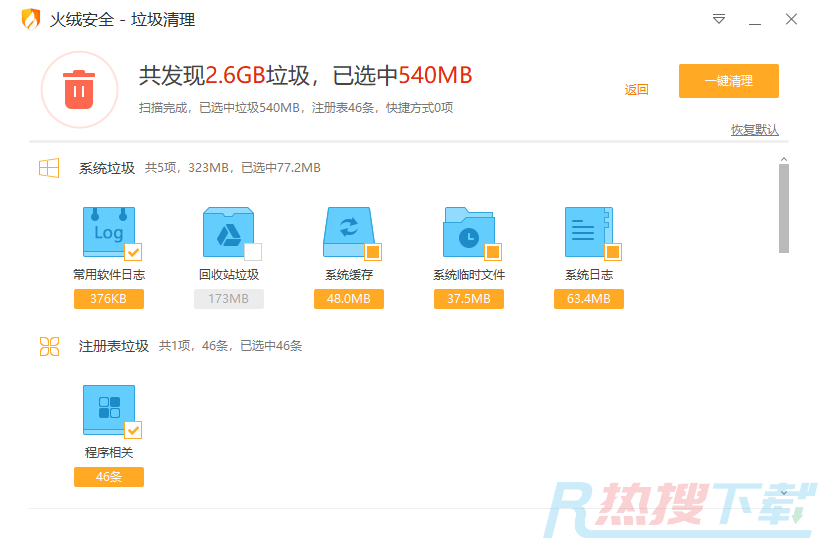Toggle the 系统临时文件 partial checkbox

click(x=493, y=252)
